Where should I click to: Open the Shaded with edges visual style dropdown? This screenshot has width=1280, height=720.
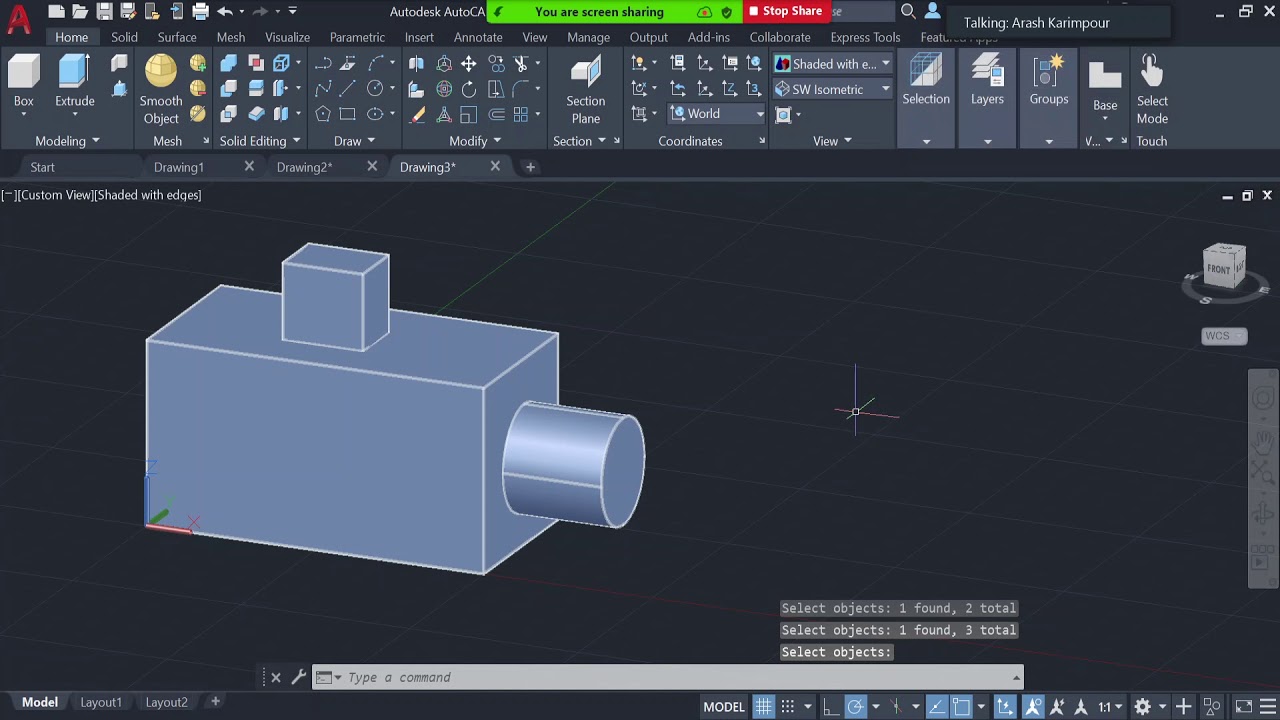tap(833, 64)
